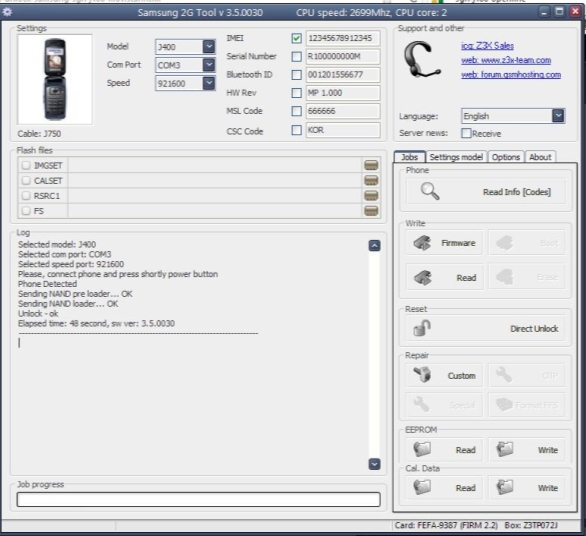The image size is (586, 536).
Task: Open the forum.gsmhosting.com link
Action: coord(511,75)
